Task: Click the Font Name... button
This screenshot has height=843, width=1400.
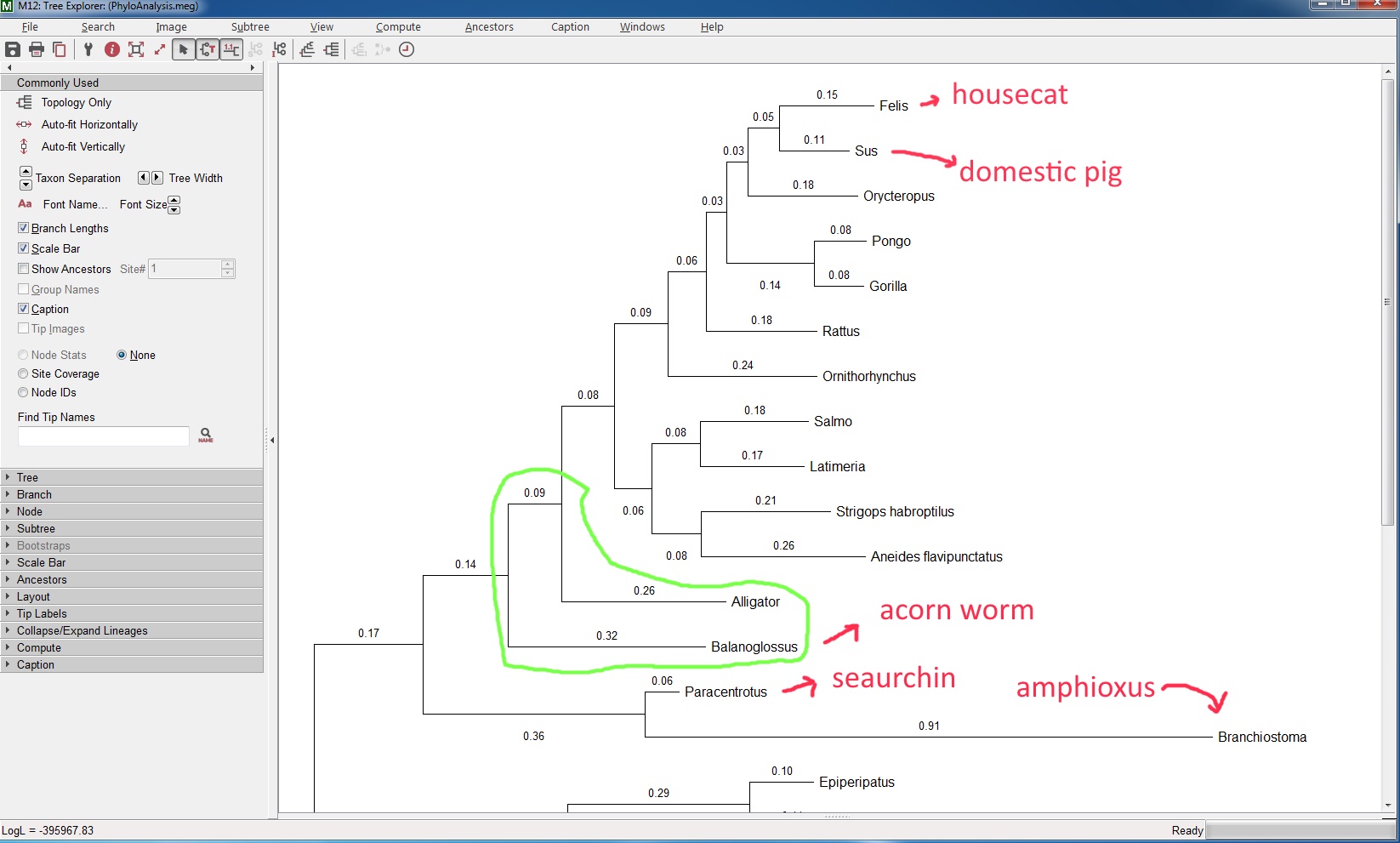Action: (75, 204)
